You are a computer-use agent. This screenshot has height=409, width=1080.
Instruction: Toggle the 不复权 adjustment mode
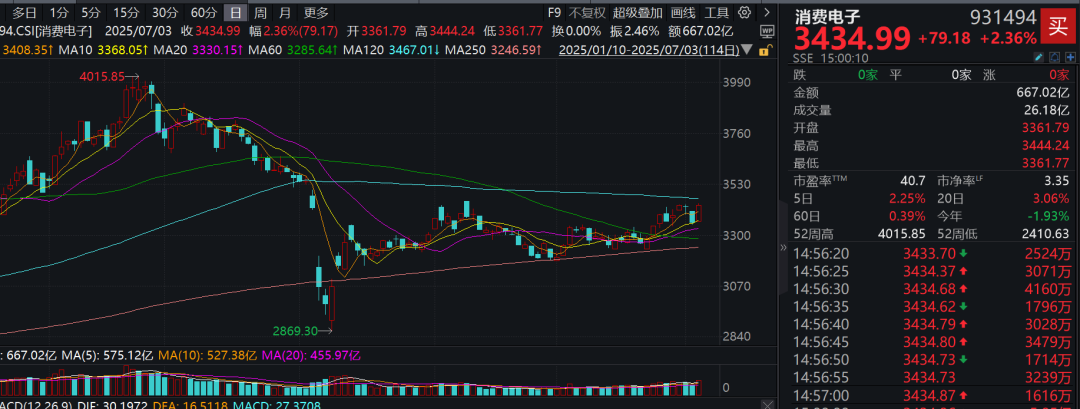(587, 13)
